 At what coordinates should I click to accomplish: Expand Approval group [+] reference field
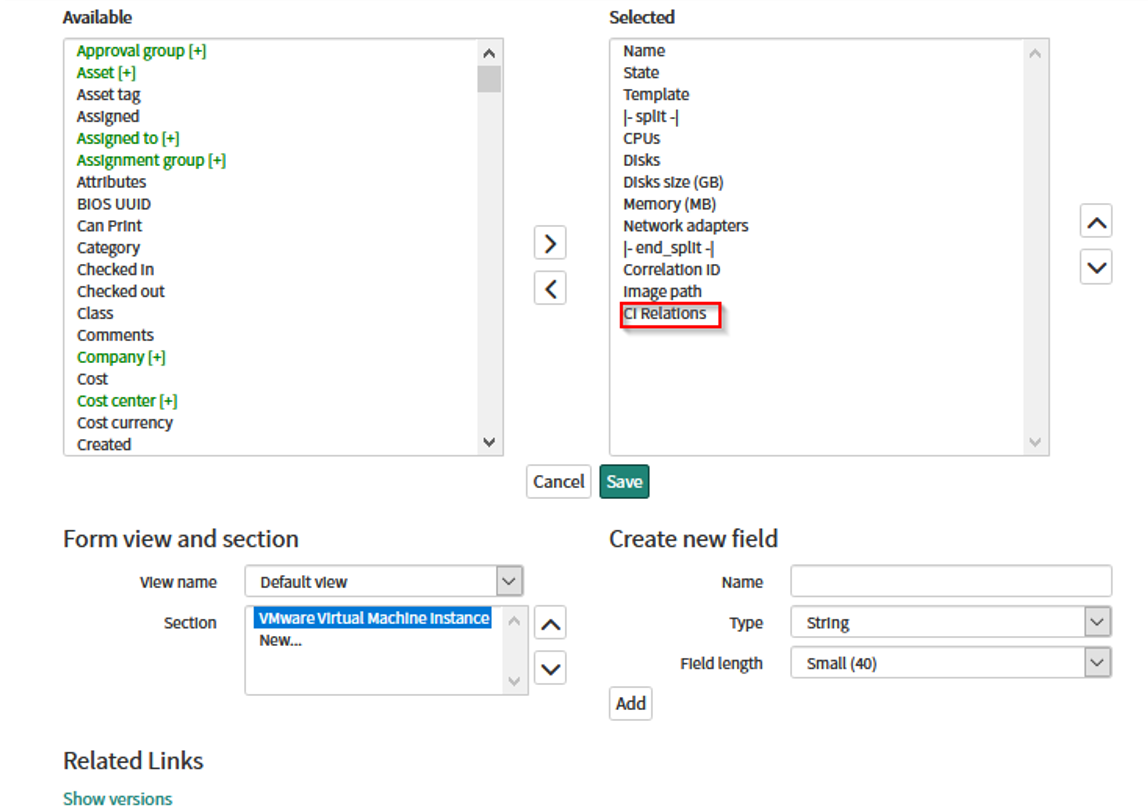pyautogui.click(x=141, y=51)
